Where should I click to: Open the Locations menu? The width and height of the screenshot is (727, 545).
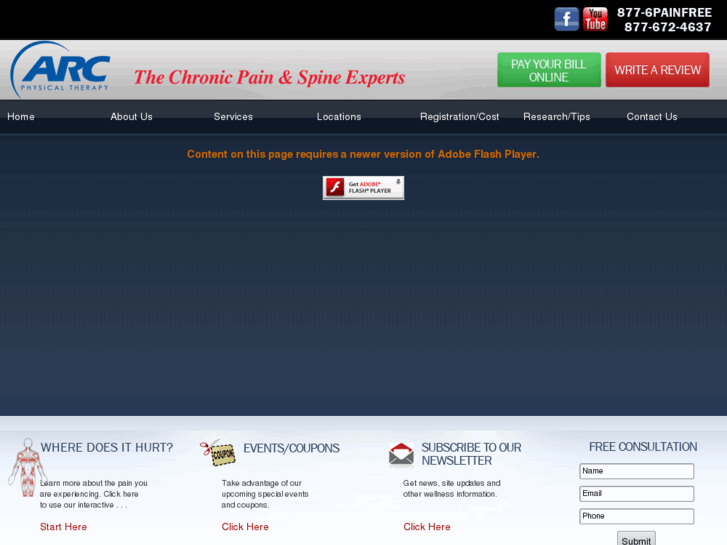coord(339,117)
